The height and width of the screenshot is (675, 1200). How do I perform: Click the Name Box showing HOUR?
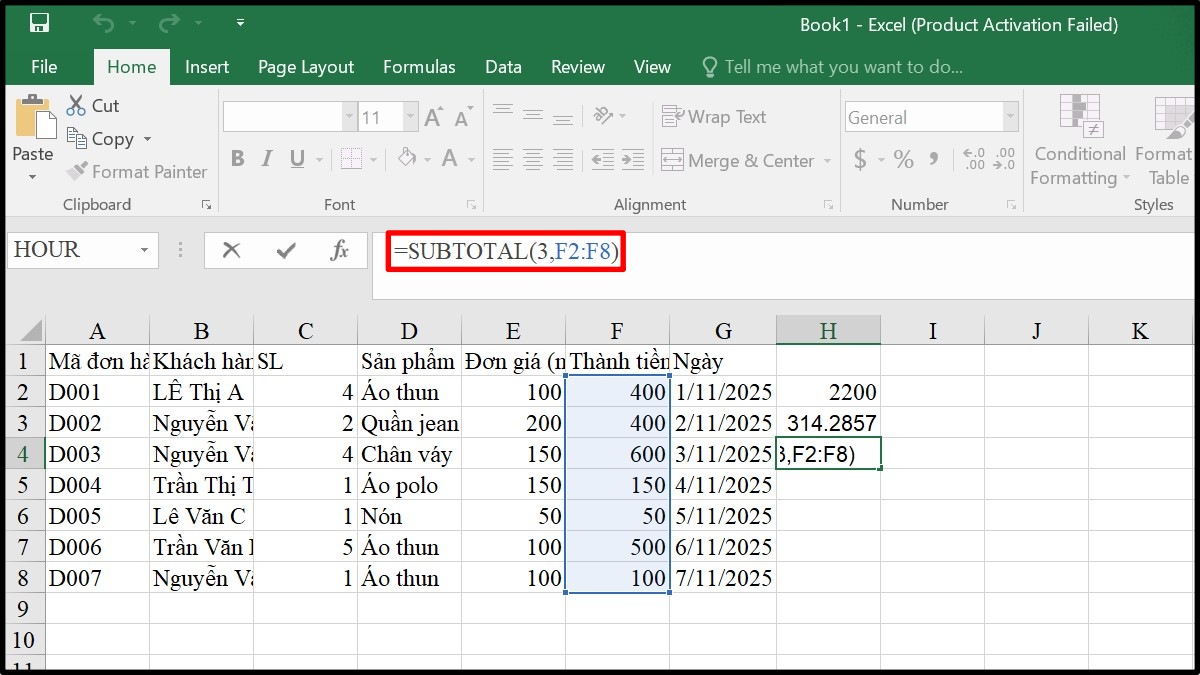pyautogui.click(x=70, y=250)
